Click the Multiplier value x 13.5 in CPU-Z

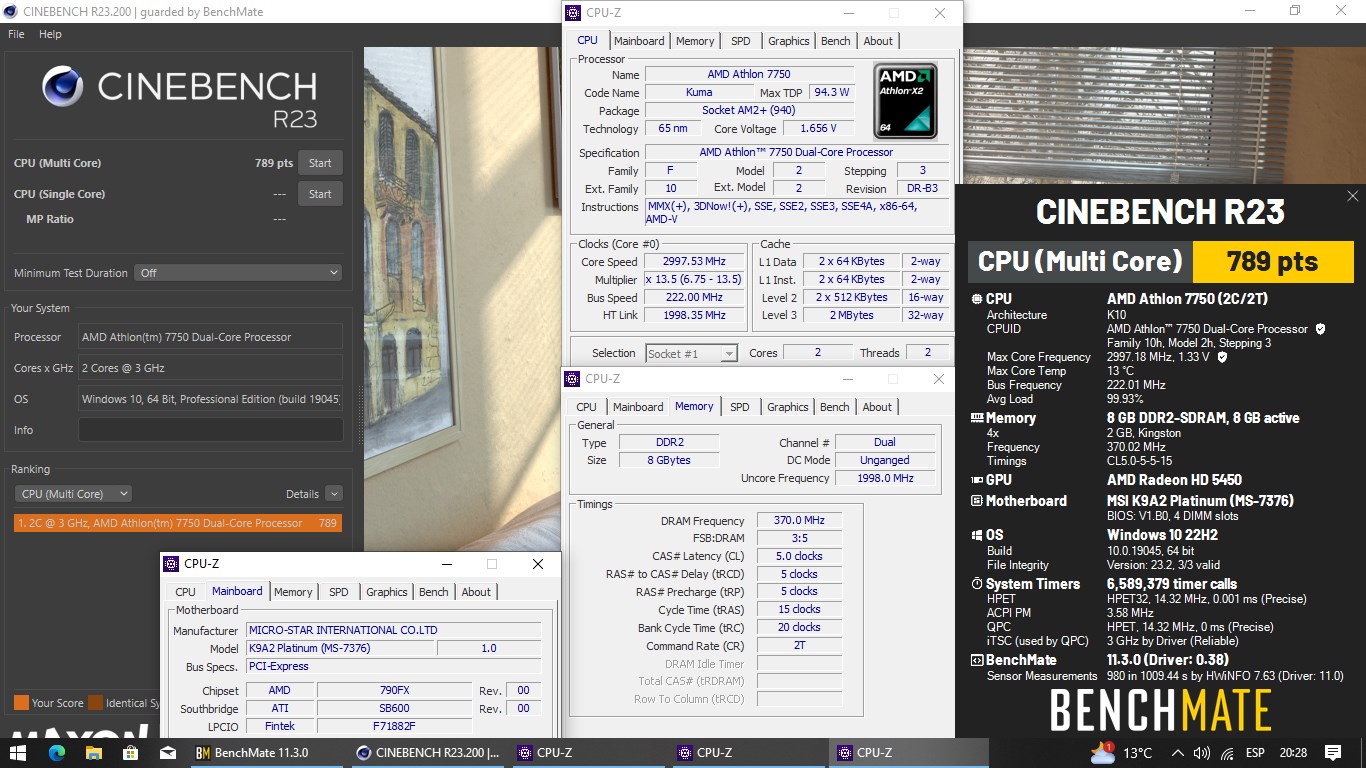(694, 280)
